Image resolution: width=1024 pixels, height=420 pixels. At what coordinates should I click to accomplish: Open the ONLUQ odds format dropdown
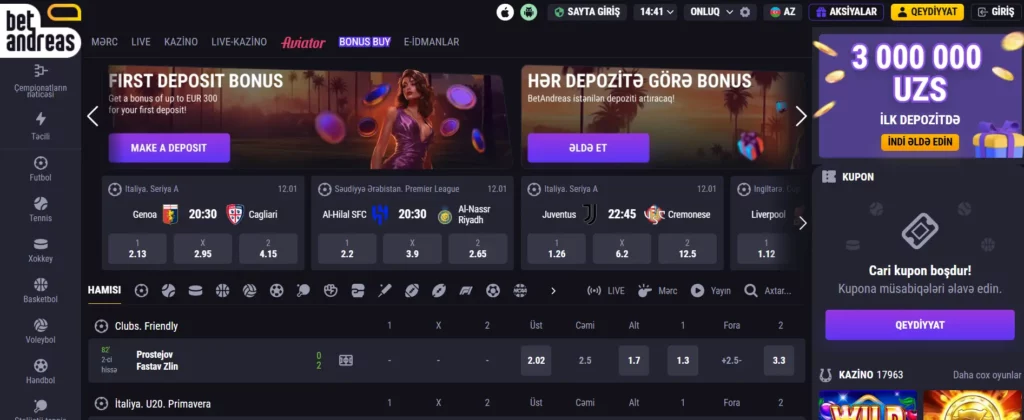[712, 12]
